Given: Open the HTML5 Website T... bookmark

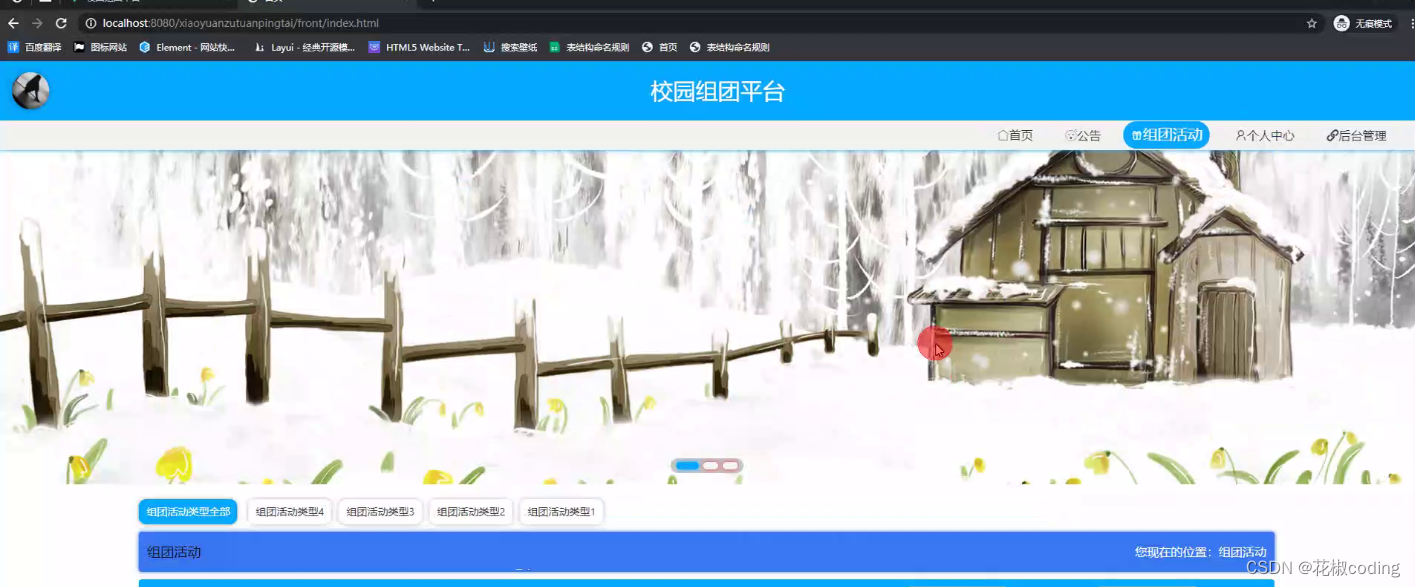Looking at the screenshot, I should click(x=419, y=47).
